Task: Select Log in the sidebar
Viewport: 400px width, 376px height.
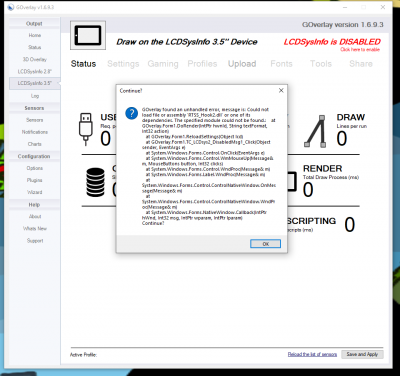Action: 35,96
